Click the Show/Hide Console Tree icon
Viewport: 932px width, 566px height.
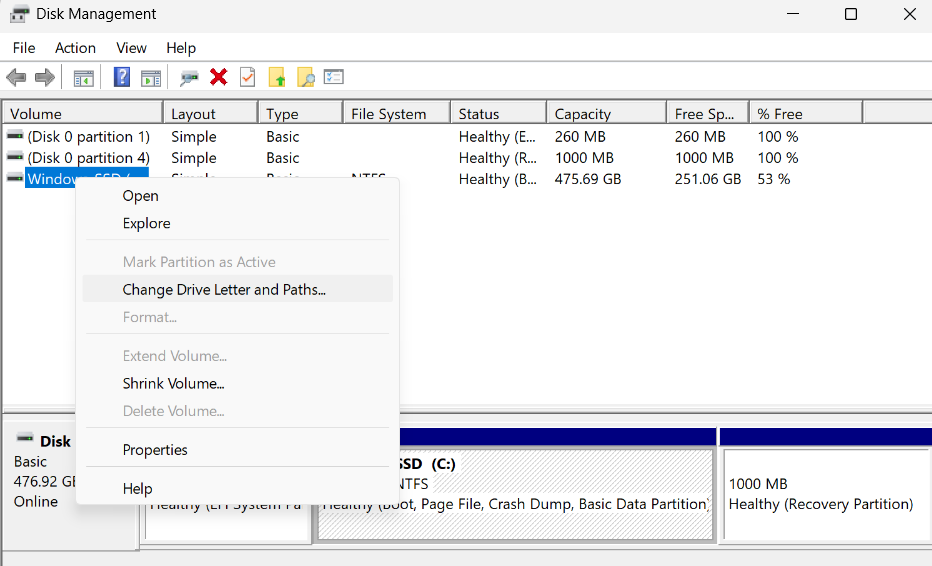[x=84, y=77]
